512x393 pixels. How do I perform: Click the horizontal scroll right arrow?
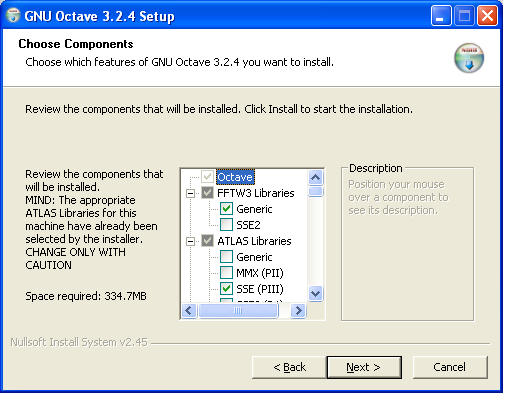[x=298, y=311]
